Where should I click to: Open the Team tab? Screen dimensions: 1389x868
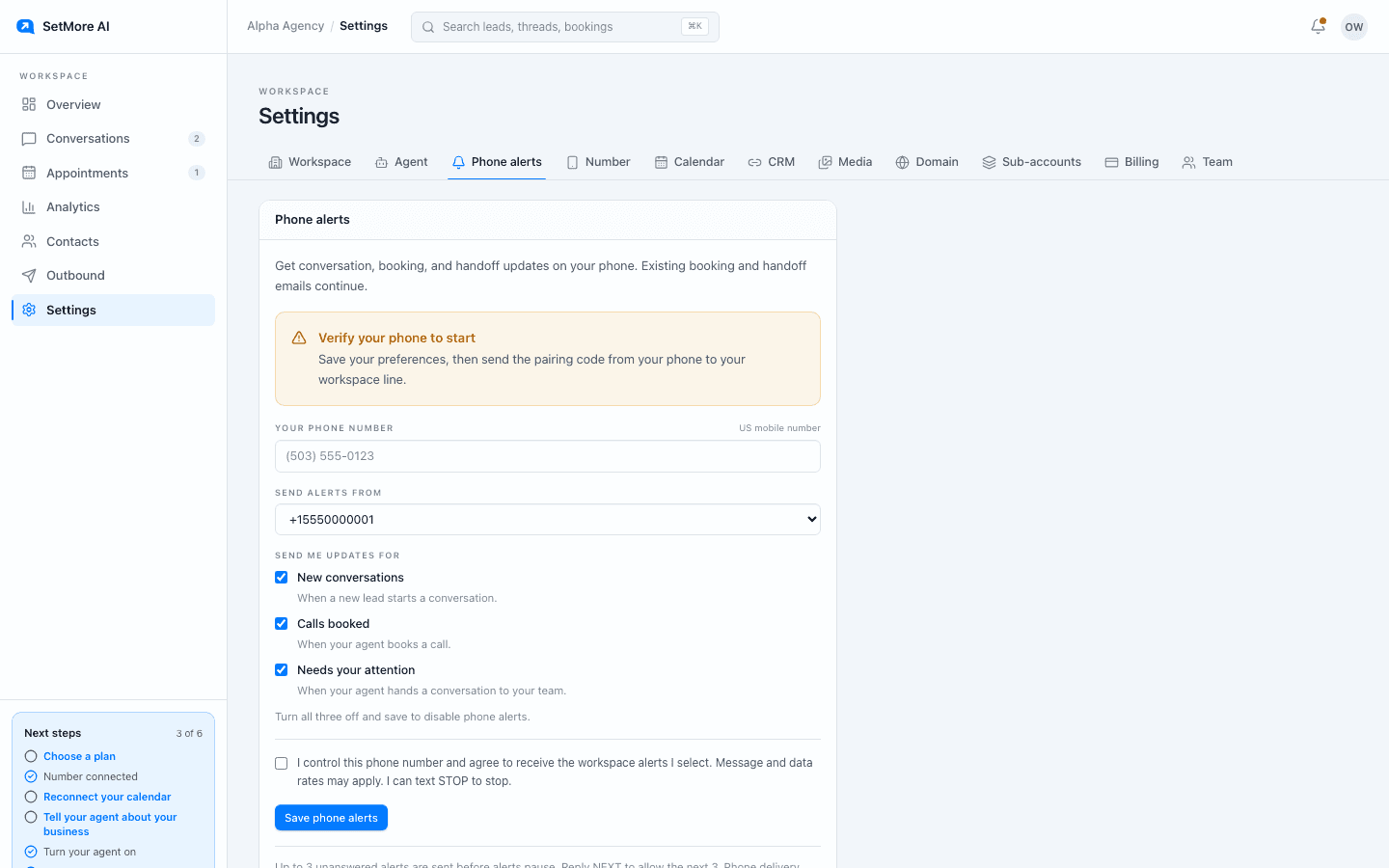pyautogui.click(x=1207, y=162)
